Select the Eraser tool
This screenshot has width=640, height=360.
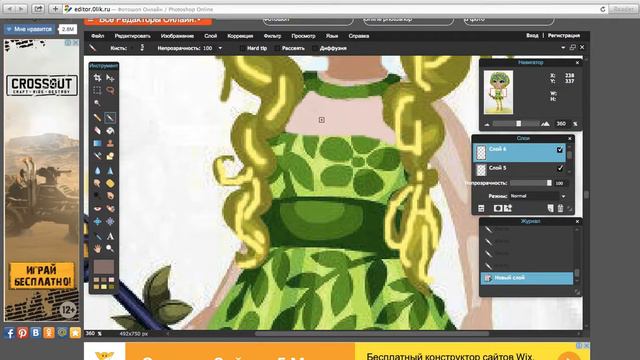[x=97, y=131]
